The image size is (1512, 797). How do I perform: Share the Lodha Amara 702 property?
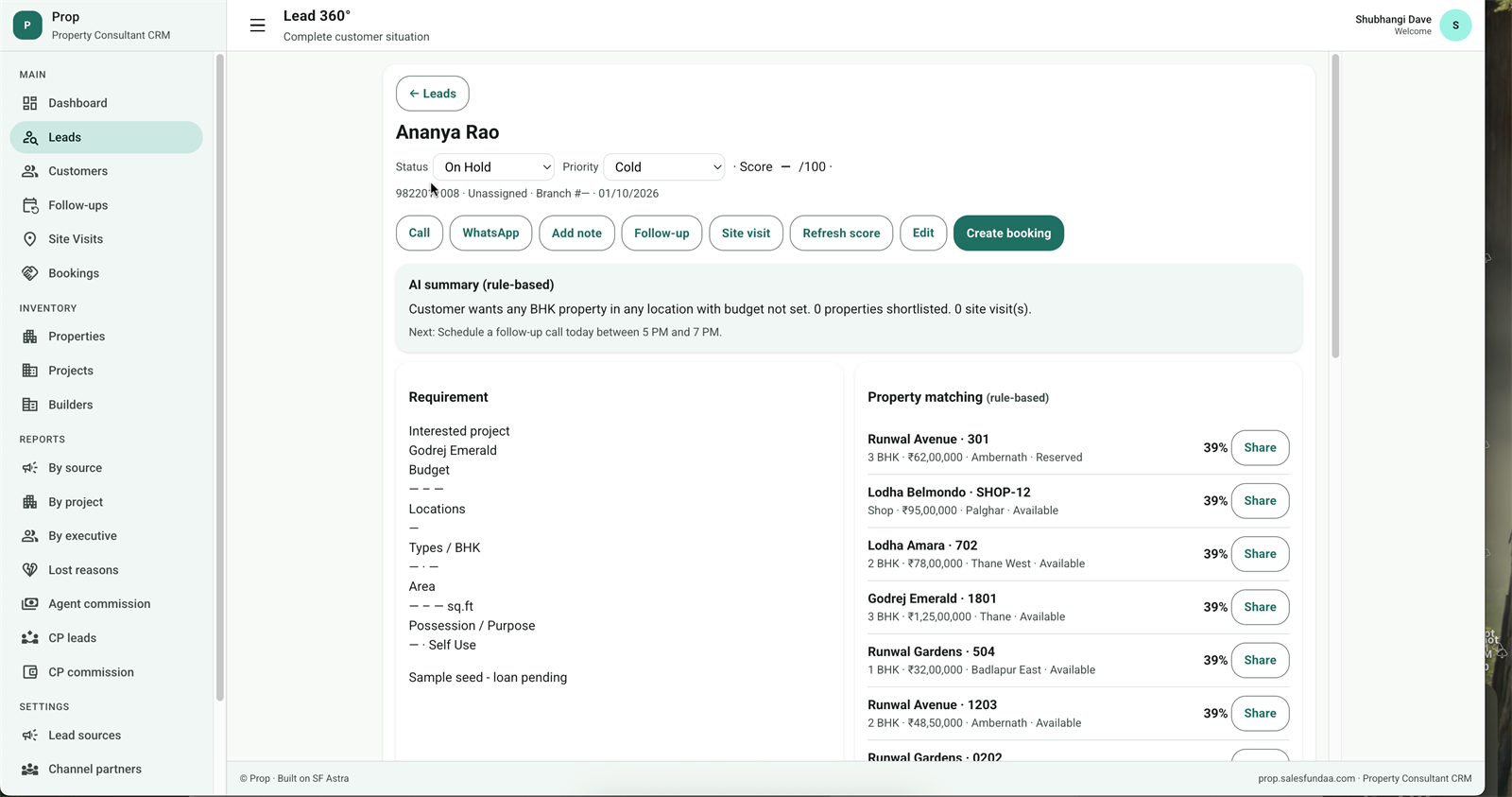1260,554
